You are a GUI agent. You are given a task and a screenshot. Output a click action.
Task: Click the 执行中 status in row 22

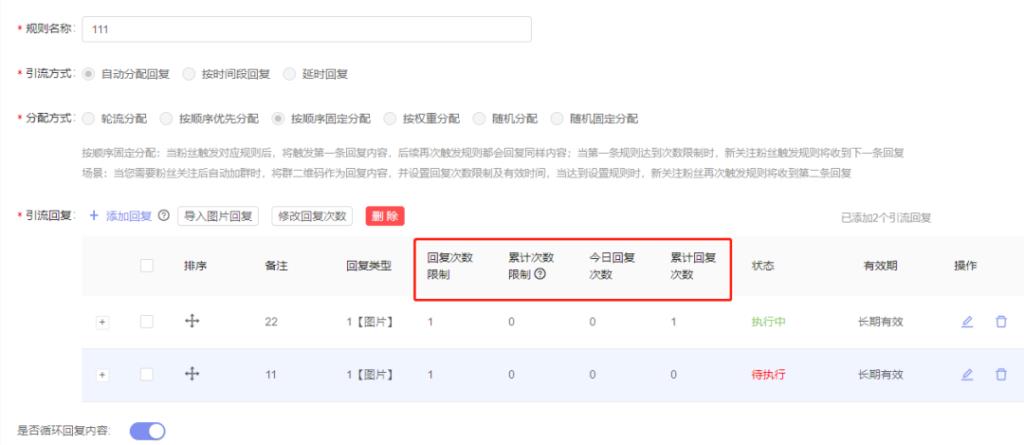(x=769, y=322)
